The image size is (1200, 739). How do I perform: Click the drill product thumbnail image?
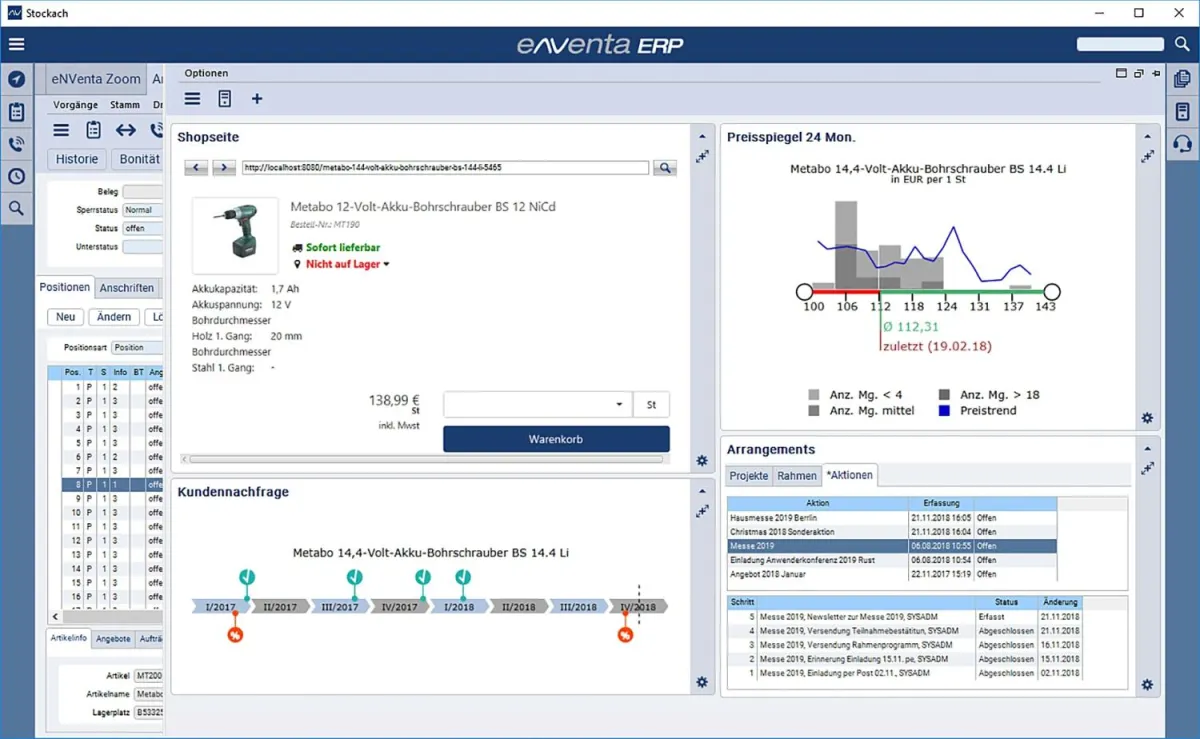[x=236, y=236]
